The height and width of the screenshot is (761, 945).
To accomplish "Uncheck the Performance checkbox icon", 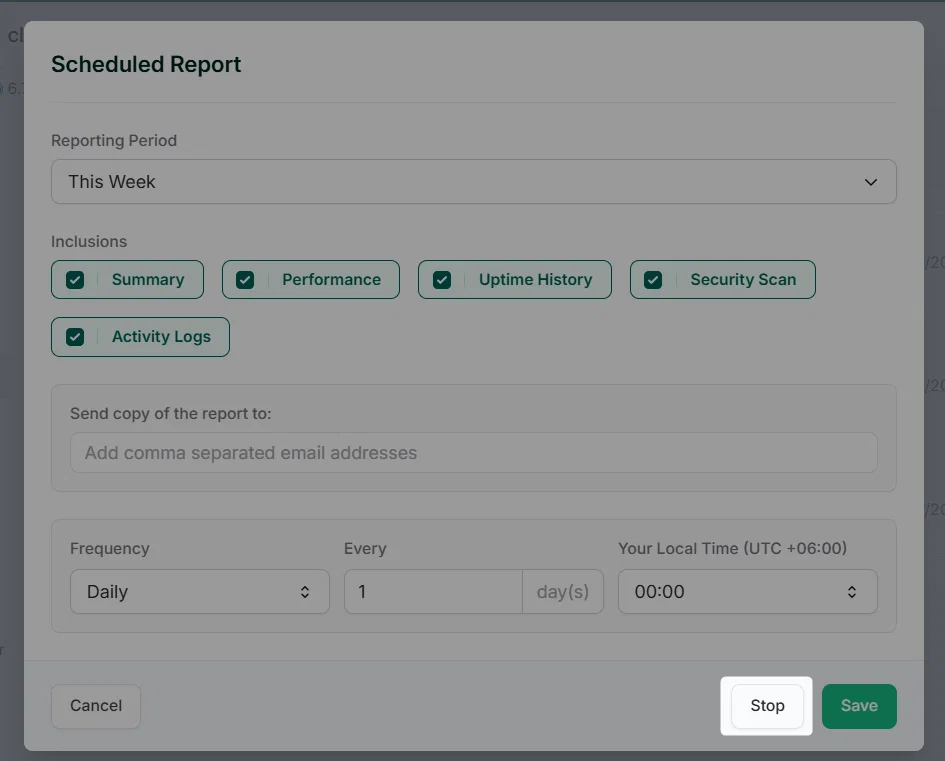I will coord(245,280).
